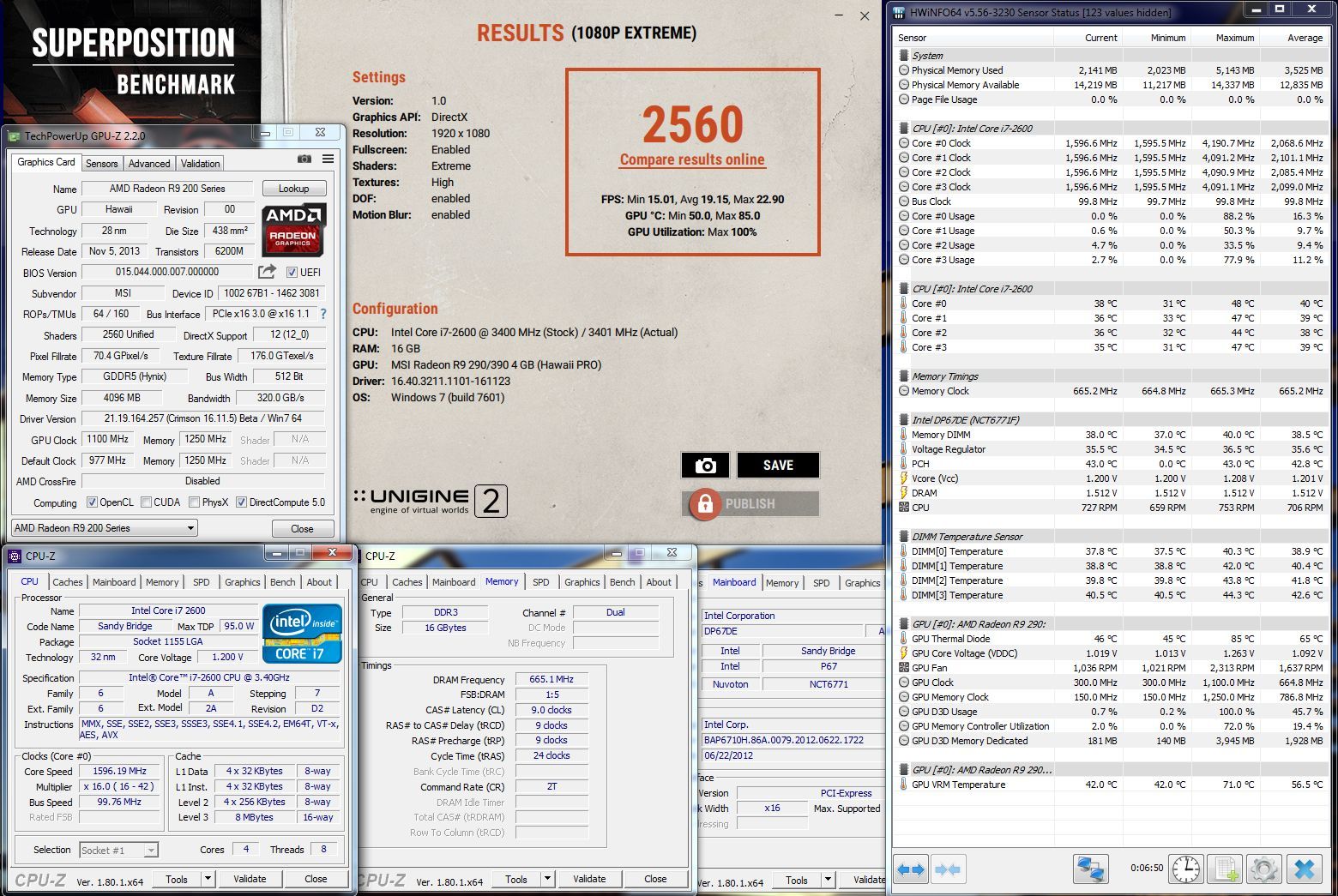Click the Average column header in HWiNFO
Image resolution: width=1338 pixels, height=896 pixels.
click(1305, 38)
